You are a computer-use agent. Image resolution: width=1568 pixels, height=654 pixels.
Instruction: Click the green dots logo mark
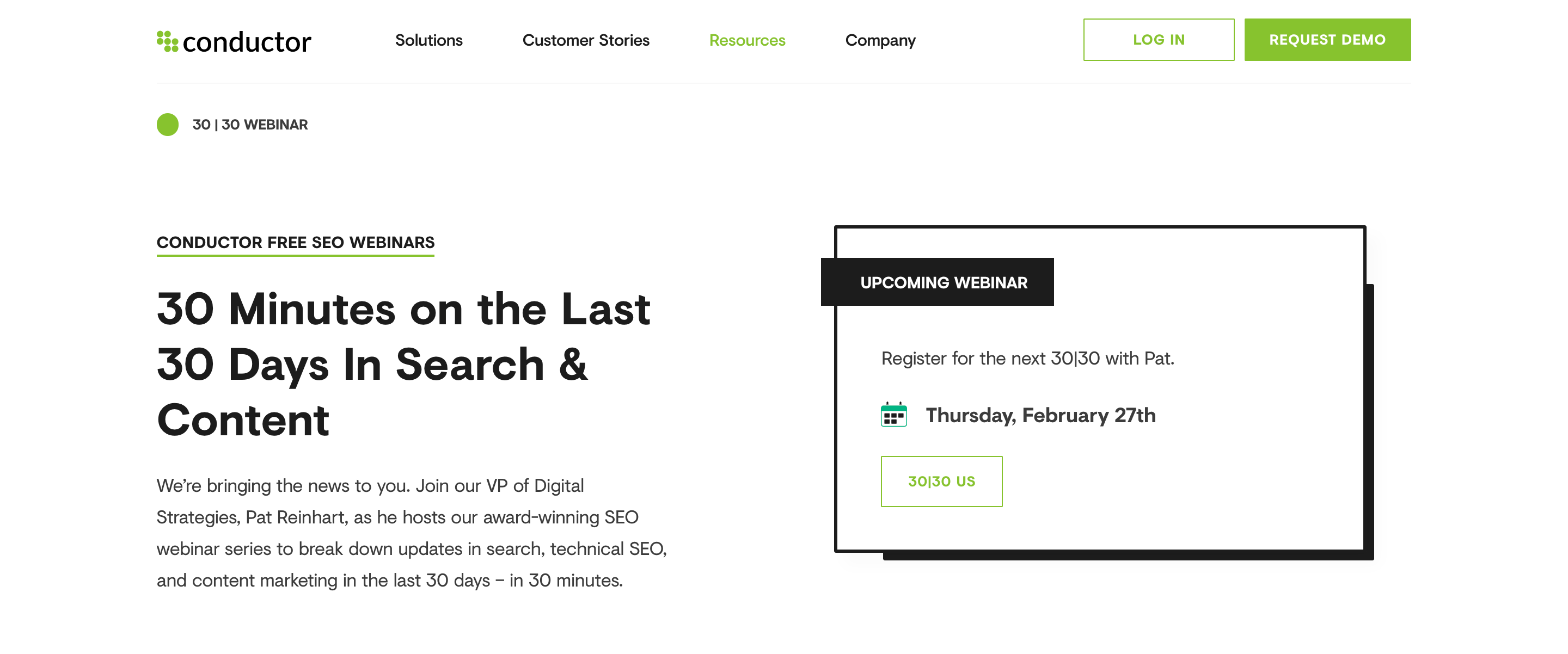click(x=167, y=41)
